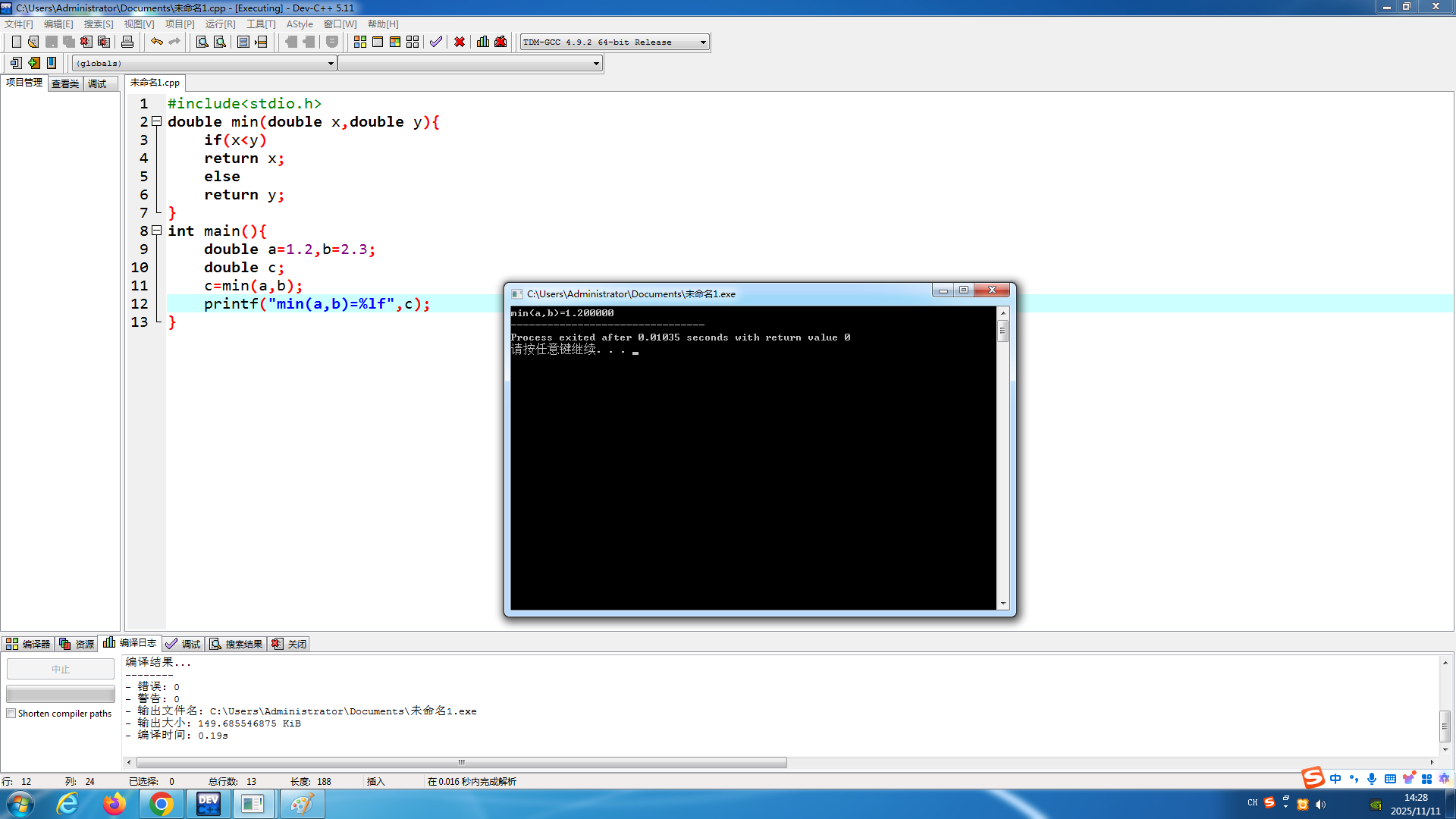1456x819 pixels.
Task: Expand the (globals) scope dropdown
Action: pos(331,64)
